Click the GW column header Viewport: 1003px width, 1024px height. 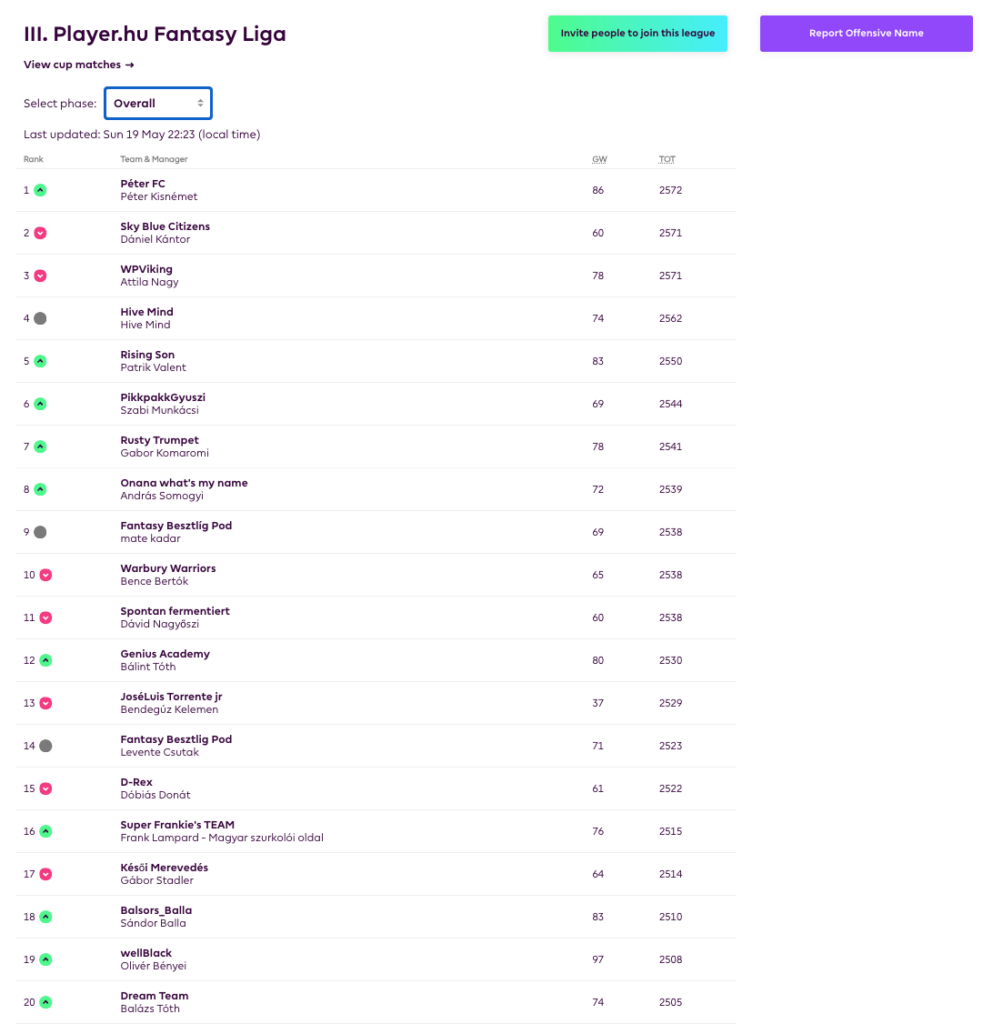tap(598, 159)
